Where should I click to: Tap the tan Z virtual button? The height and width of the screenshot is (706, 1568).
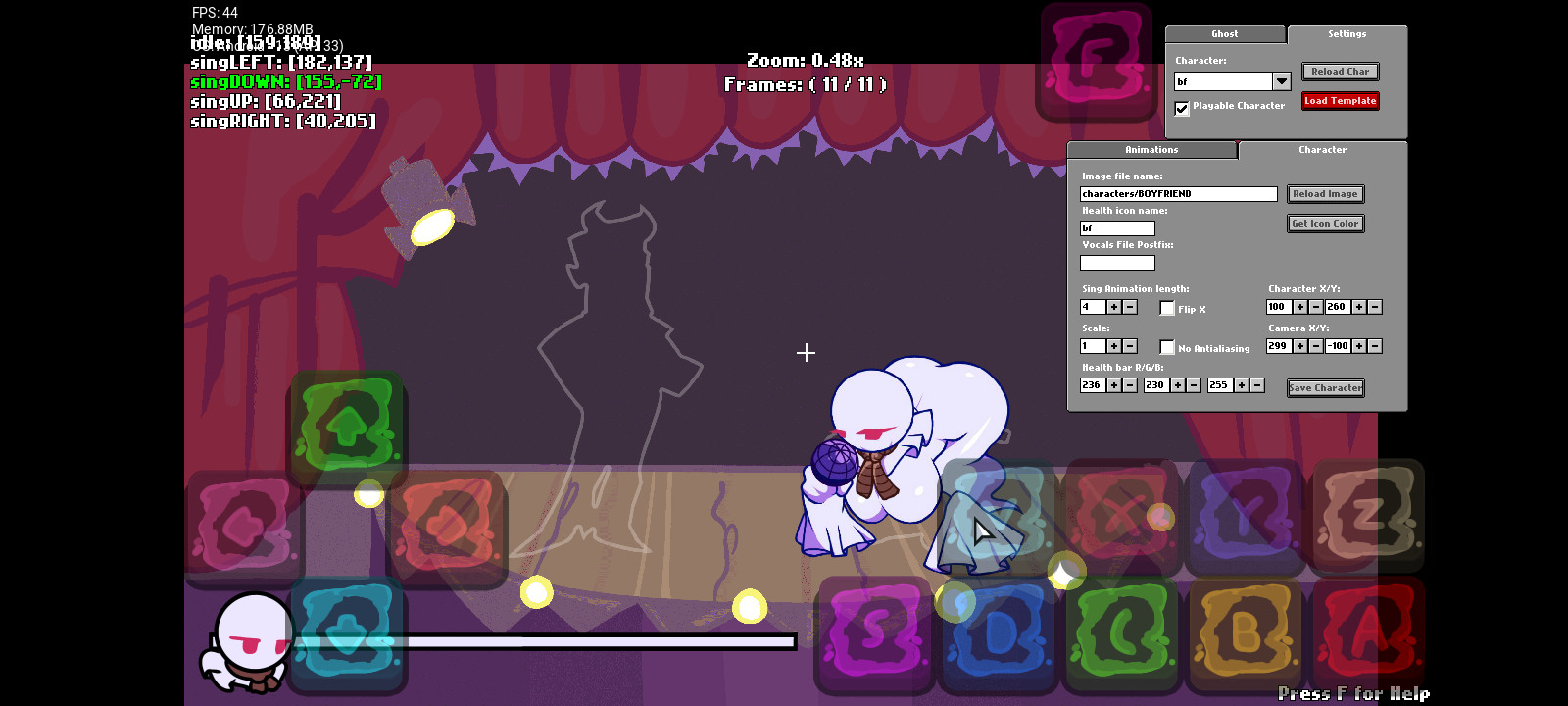(x=1368, y=515)
